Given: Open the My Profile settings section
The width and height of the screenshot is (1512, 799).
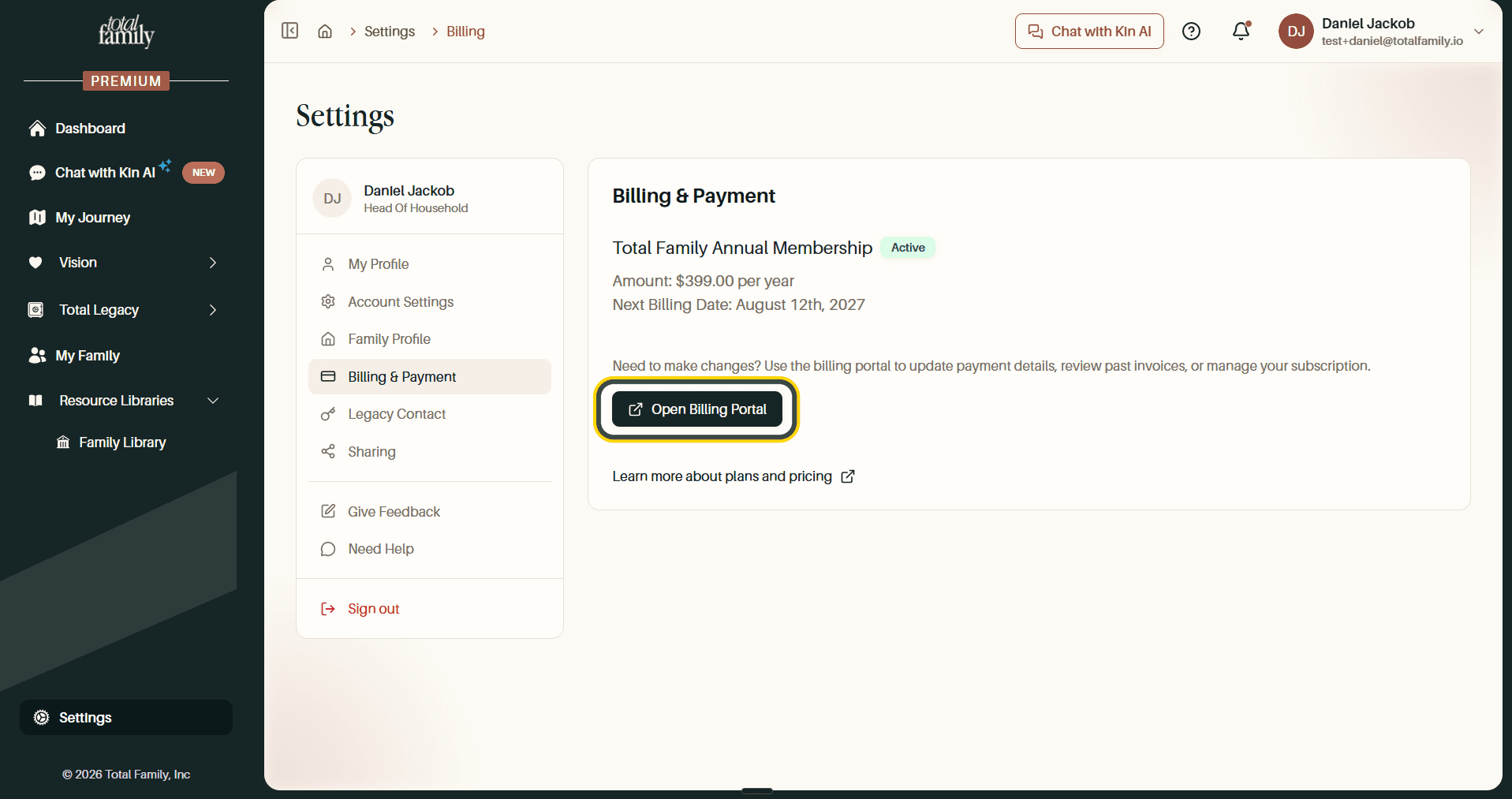Looking at the screenshot, I should pyautogui.click(x=430, y=264).
